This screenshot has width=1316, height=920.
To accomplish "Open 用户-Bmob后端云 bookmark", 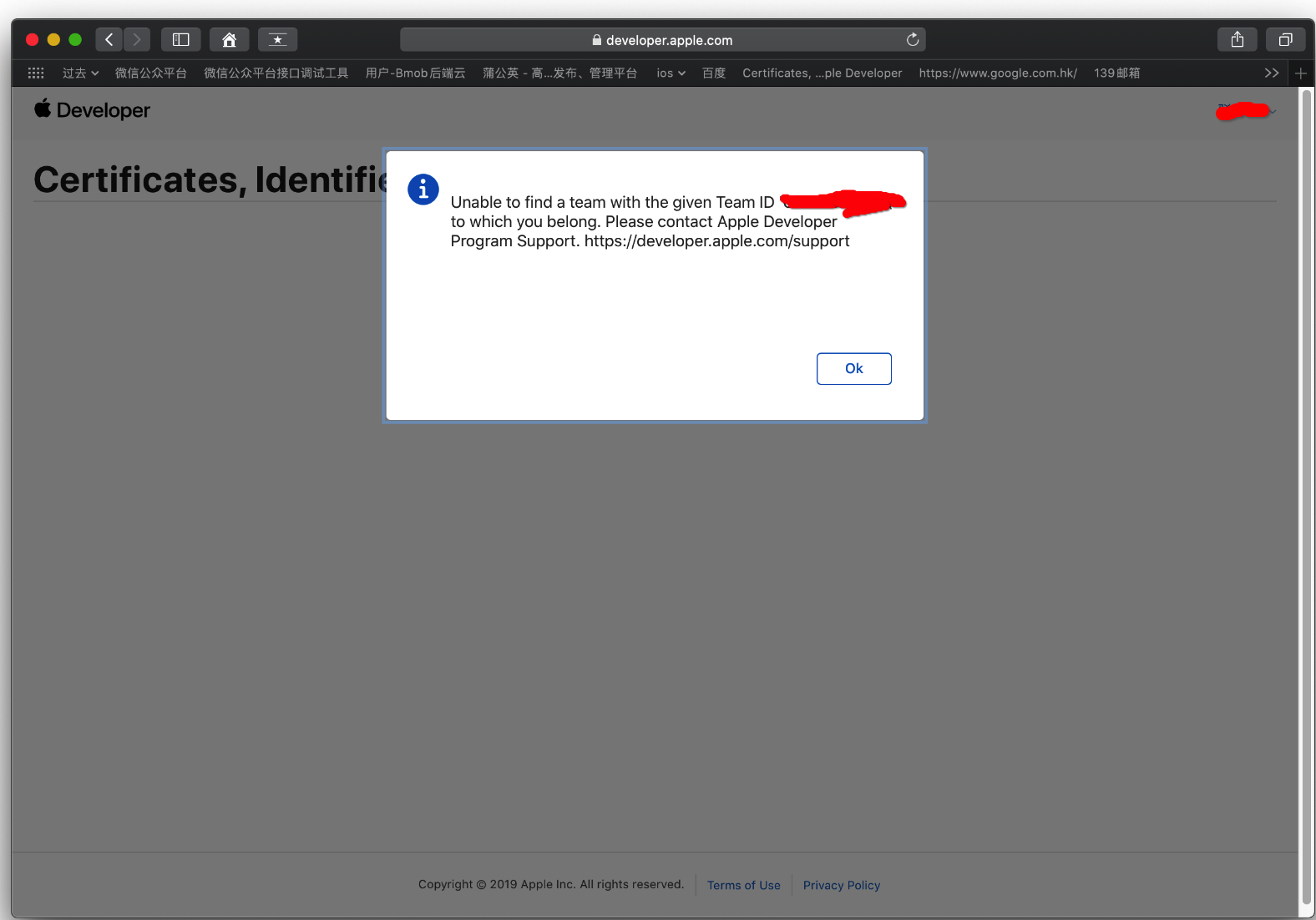I will 415,73.
